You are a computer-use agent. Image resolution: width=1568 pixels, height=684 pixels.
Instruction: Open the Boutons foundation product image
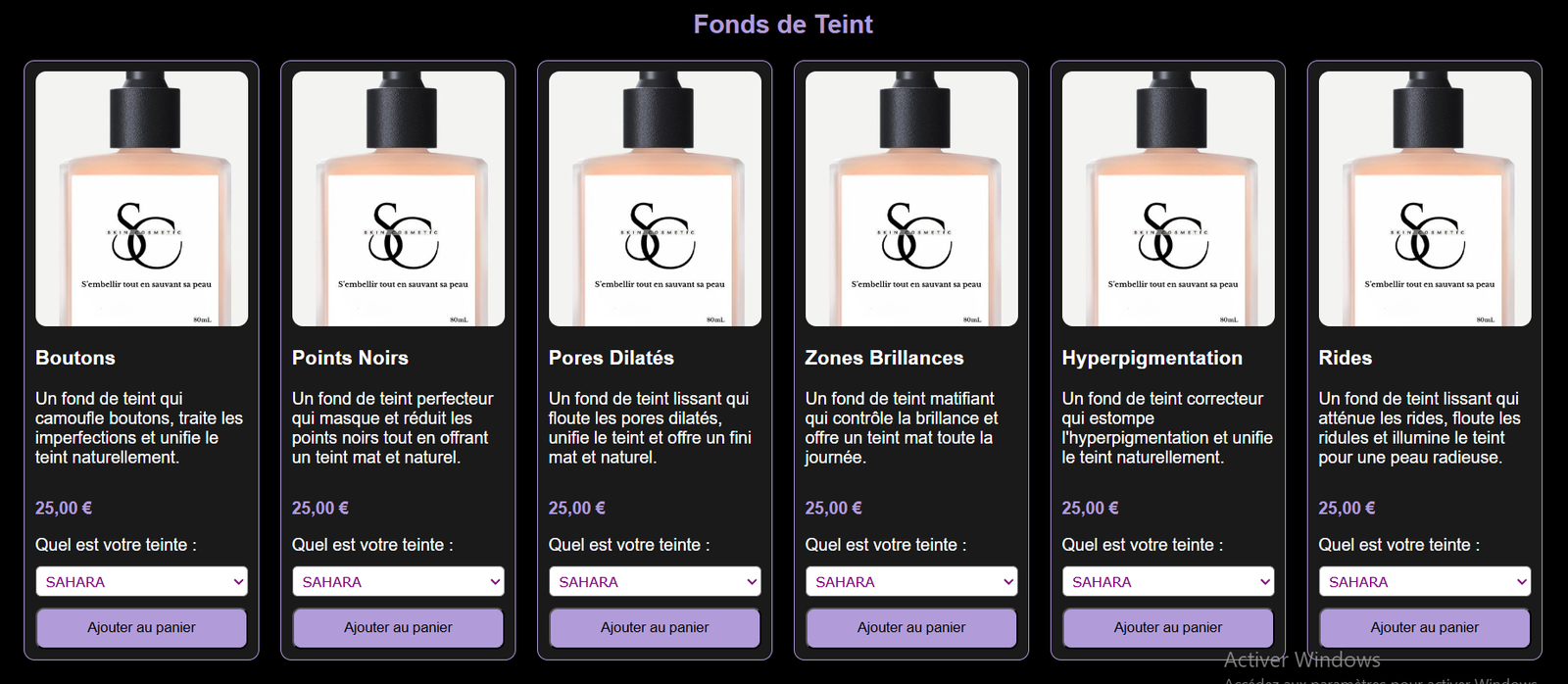click(x=141, y=199)
